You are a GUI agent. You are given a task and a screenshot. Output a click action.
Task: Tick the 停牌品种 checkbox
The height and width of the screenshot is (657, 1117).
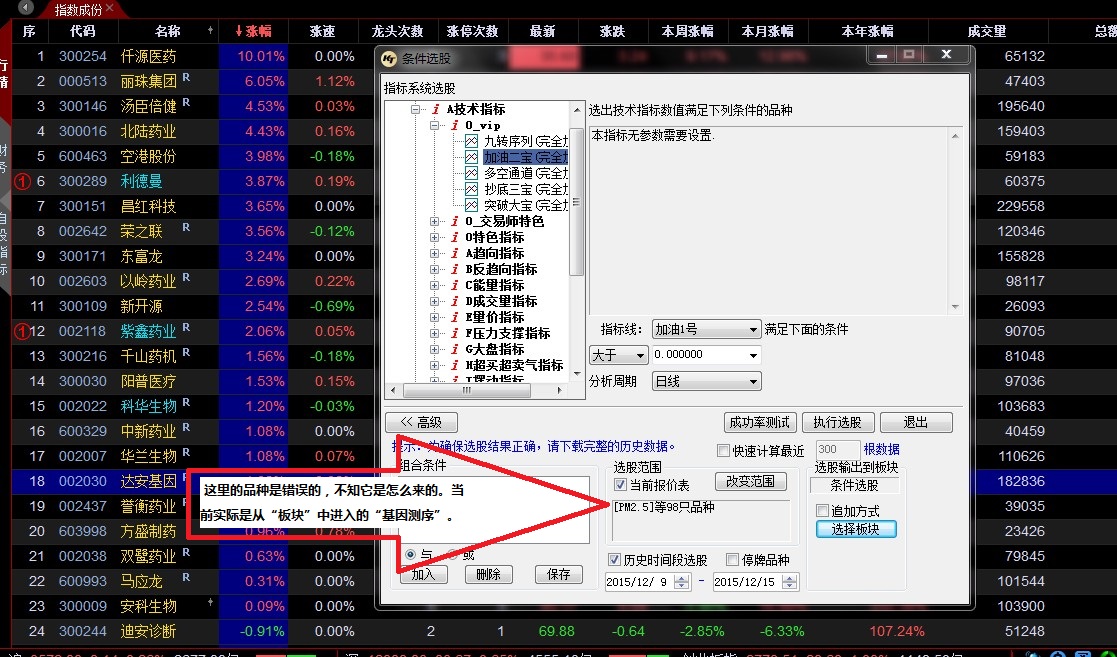[733, 559]
